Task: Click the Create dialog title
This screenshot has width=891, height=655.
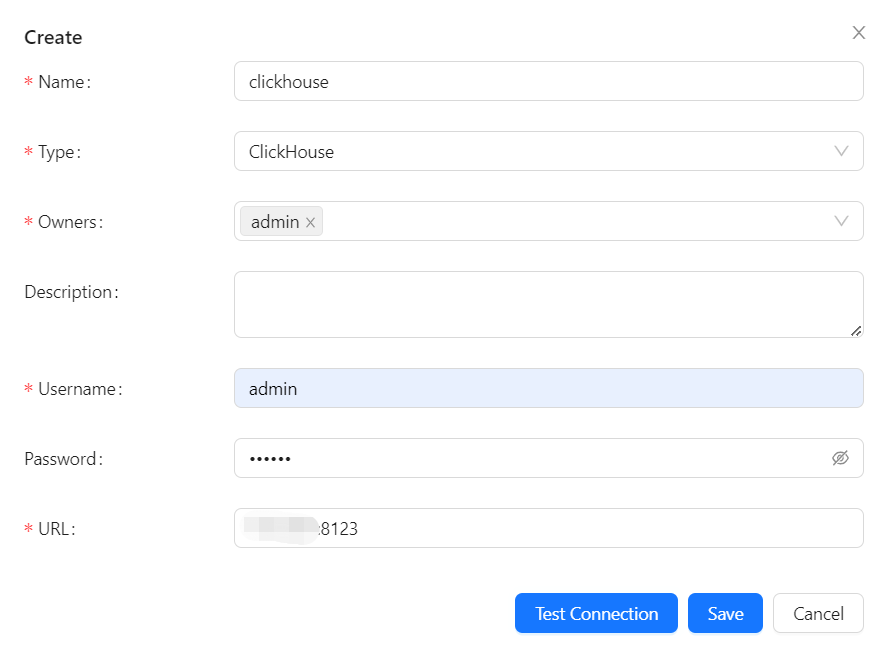Action: tap(52, 37)
